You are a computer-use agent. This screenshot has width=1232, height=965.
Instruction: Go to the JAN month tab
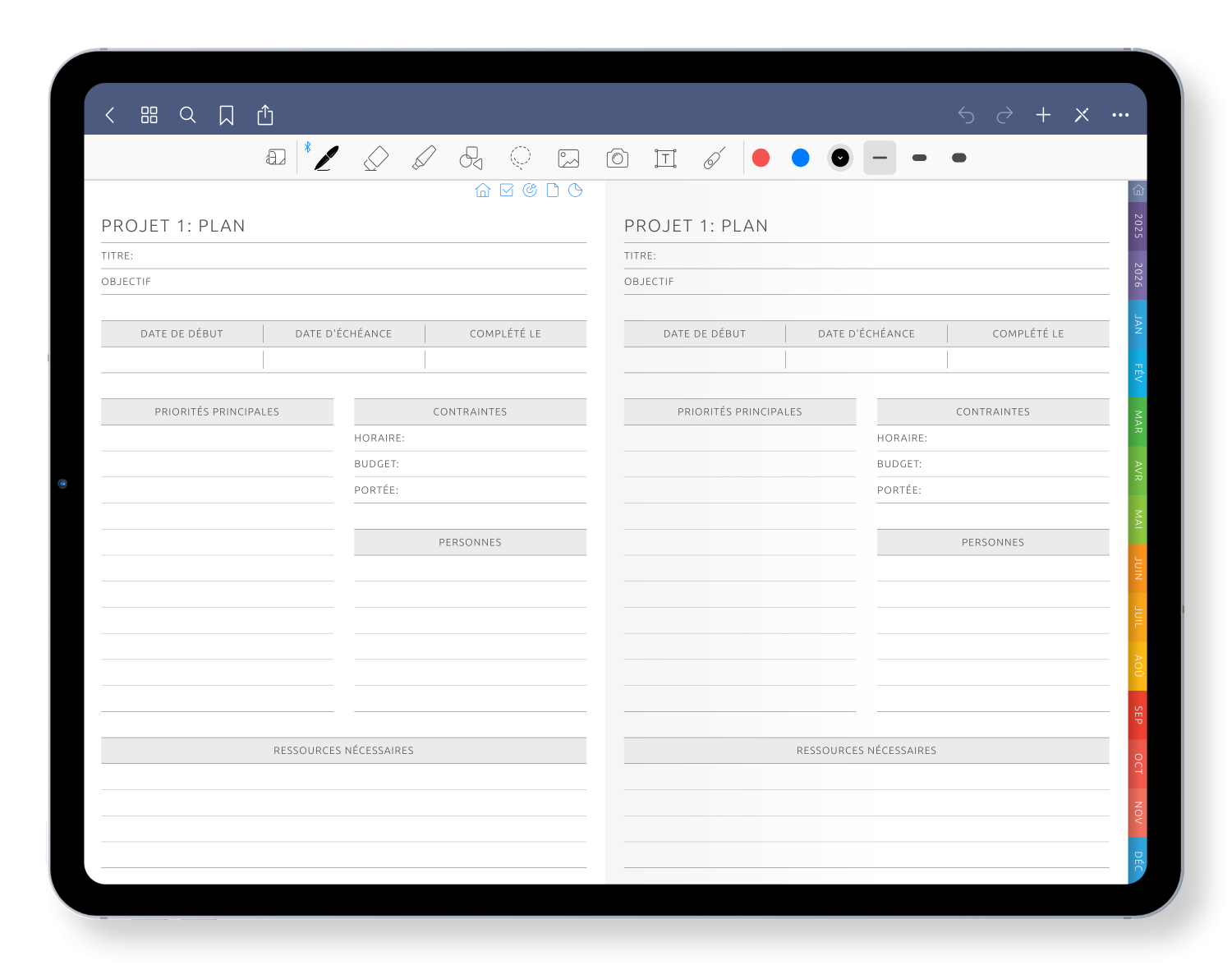coord(1138,324)
